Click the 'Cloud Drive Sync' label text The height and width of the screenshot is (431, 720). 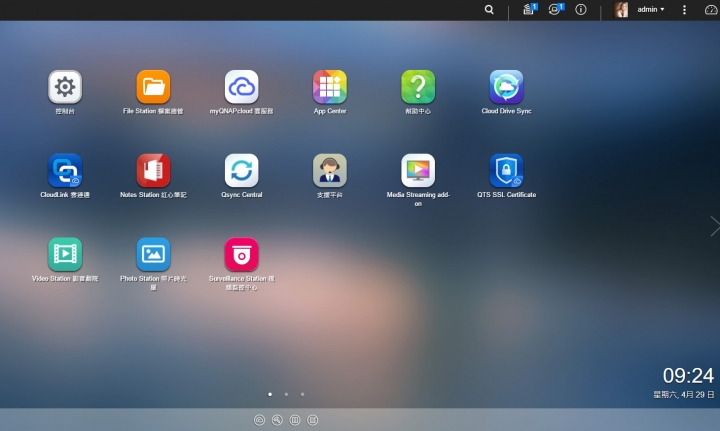point(506,111)
